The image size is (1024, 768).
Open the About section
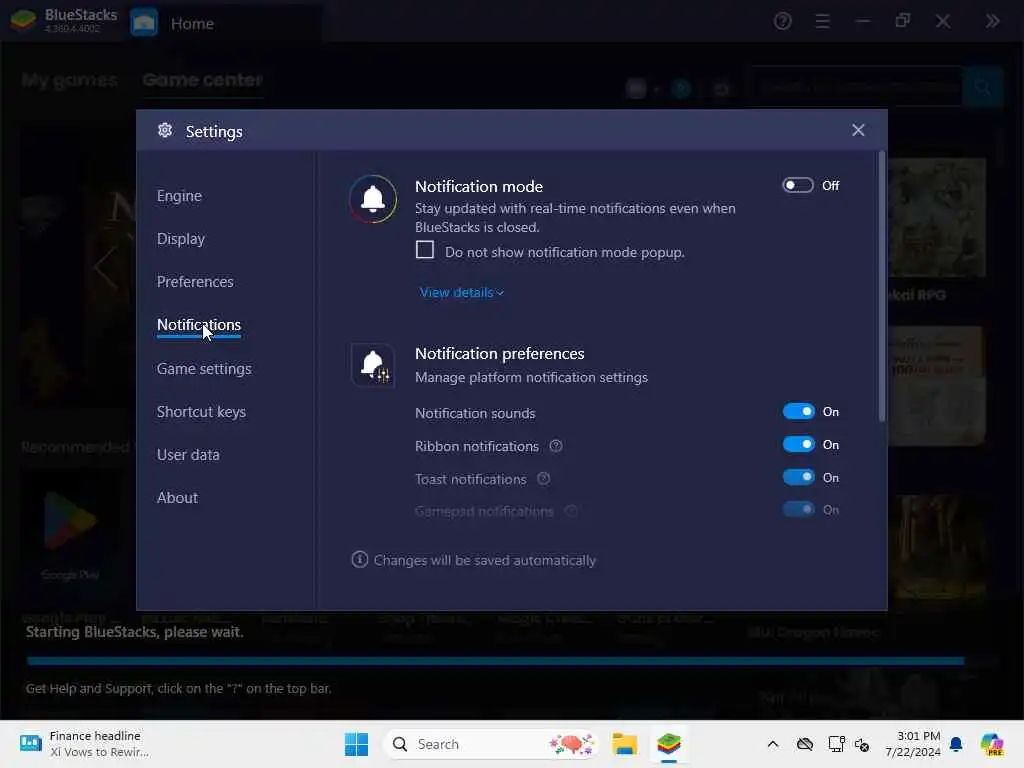(x=177, y=498)
